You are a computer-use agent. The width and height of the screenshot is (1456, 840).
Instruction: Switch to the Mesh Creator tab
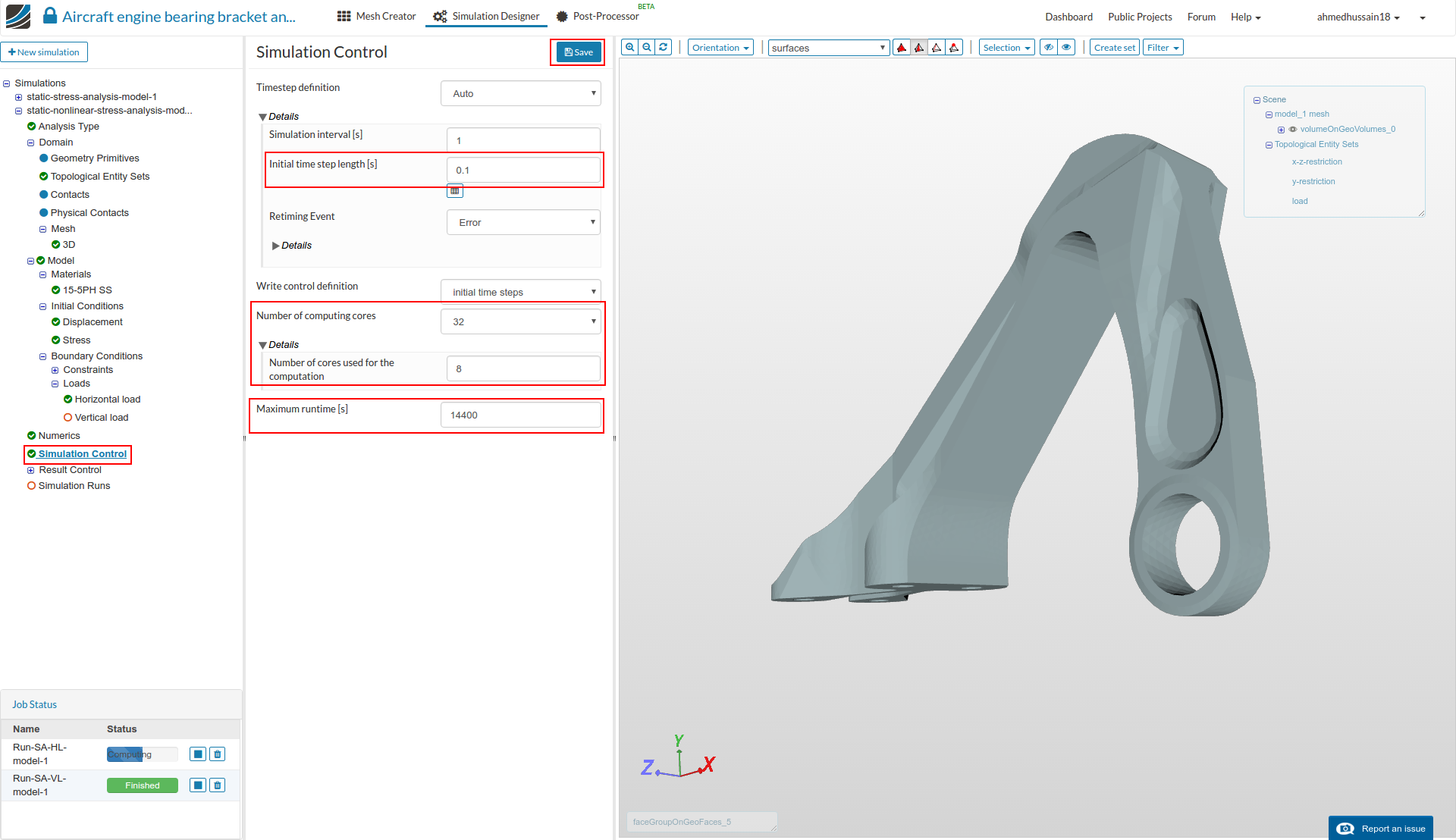pos(377,16)
